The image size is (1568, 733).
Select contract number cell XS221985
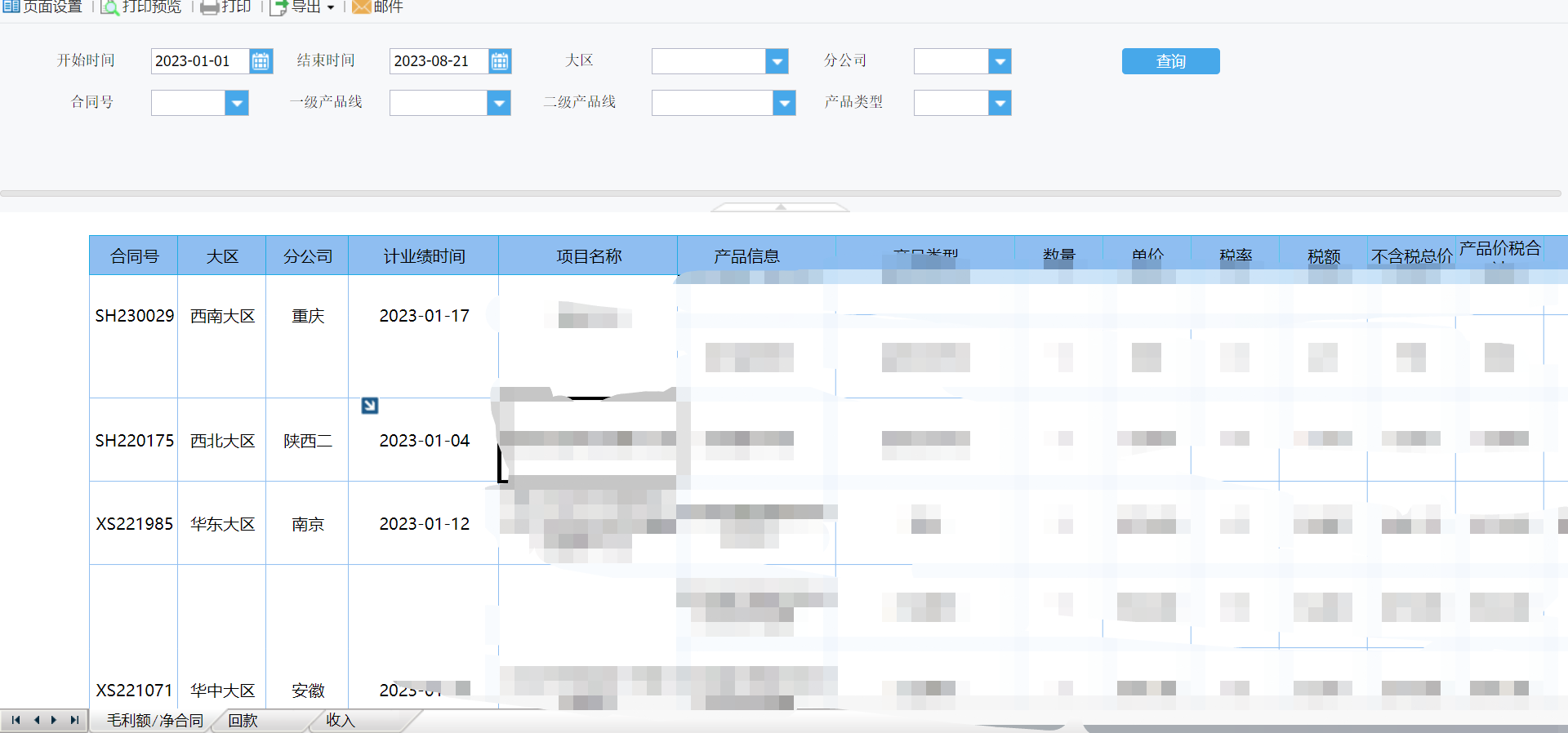pos(134,524)
